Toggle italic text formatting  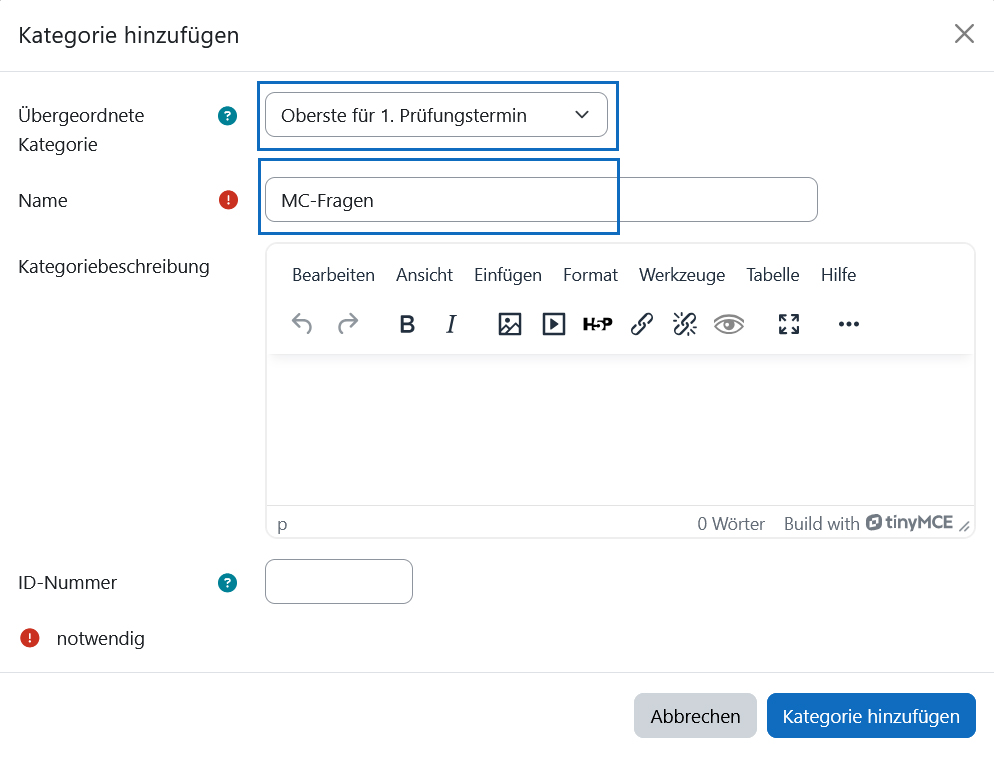pos(451,324)
